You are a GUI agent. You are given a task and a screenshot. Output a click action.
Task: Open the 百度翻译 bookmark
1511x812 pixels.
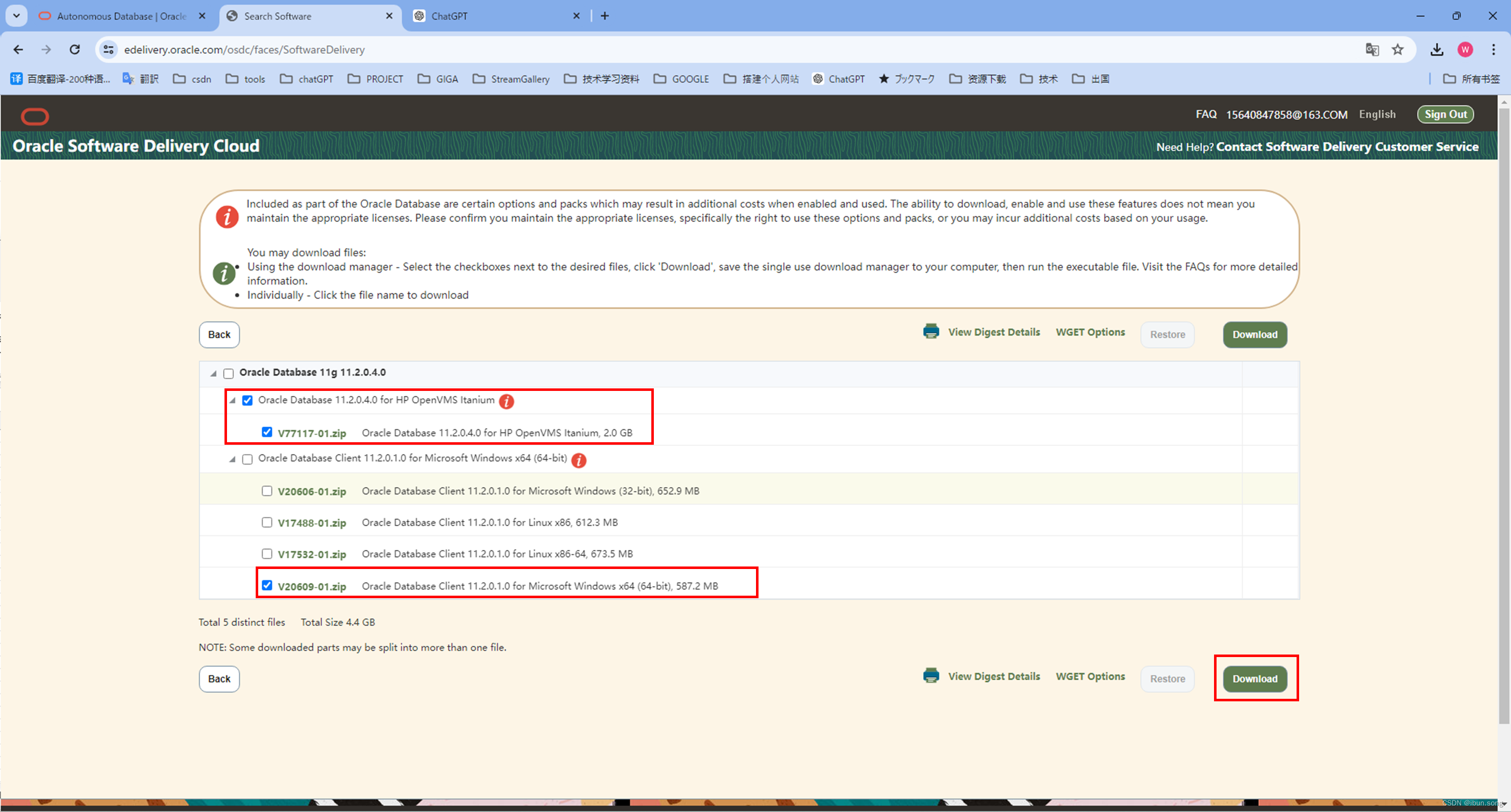coord(60,78)
